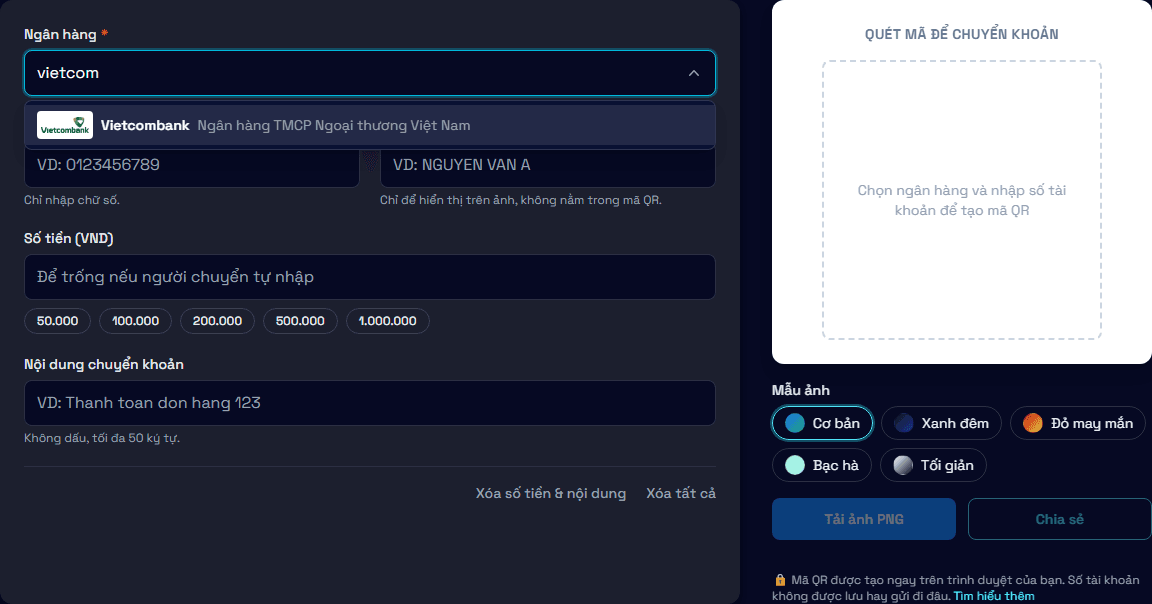1152x604 pixels.
Task: Choose the 100.000 quick amount chip
Action: 135,321
